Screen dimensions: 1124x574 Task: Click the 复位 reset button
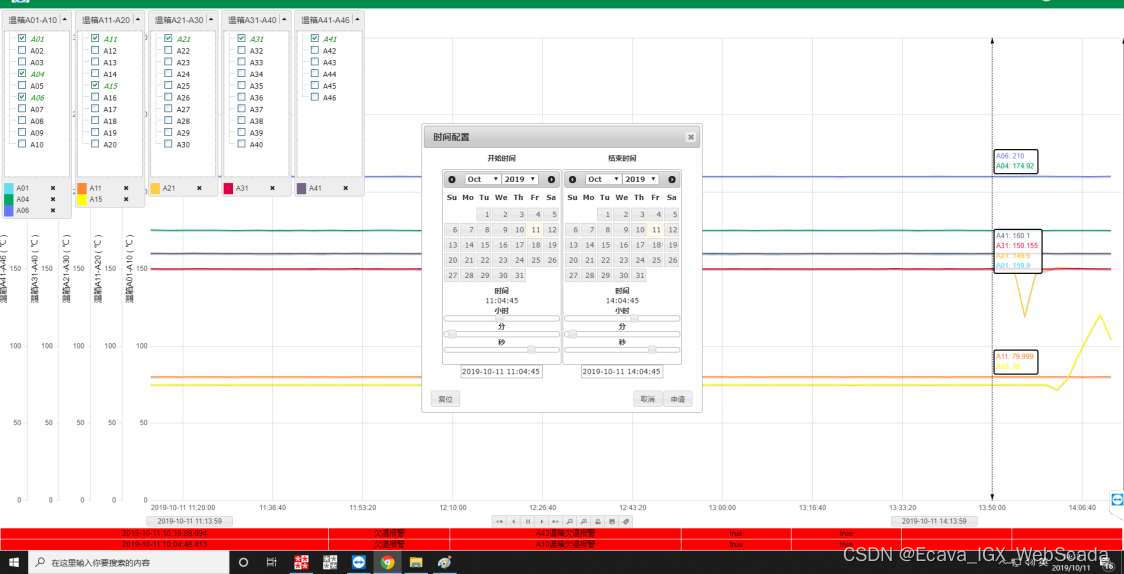(x=445, y=399)
